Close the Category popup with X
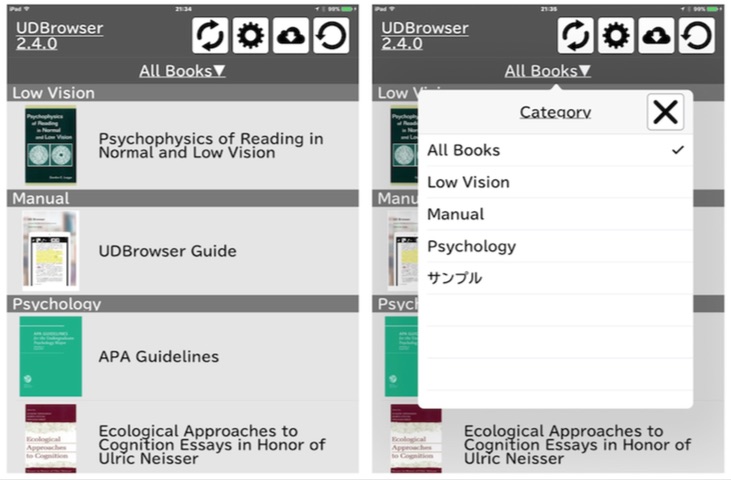Image resolution: width=731 pixels, height=480 pixels. tap(665, 112)
